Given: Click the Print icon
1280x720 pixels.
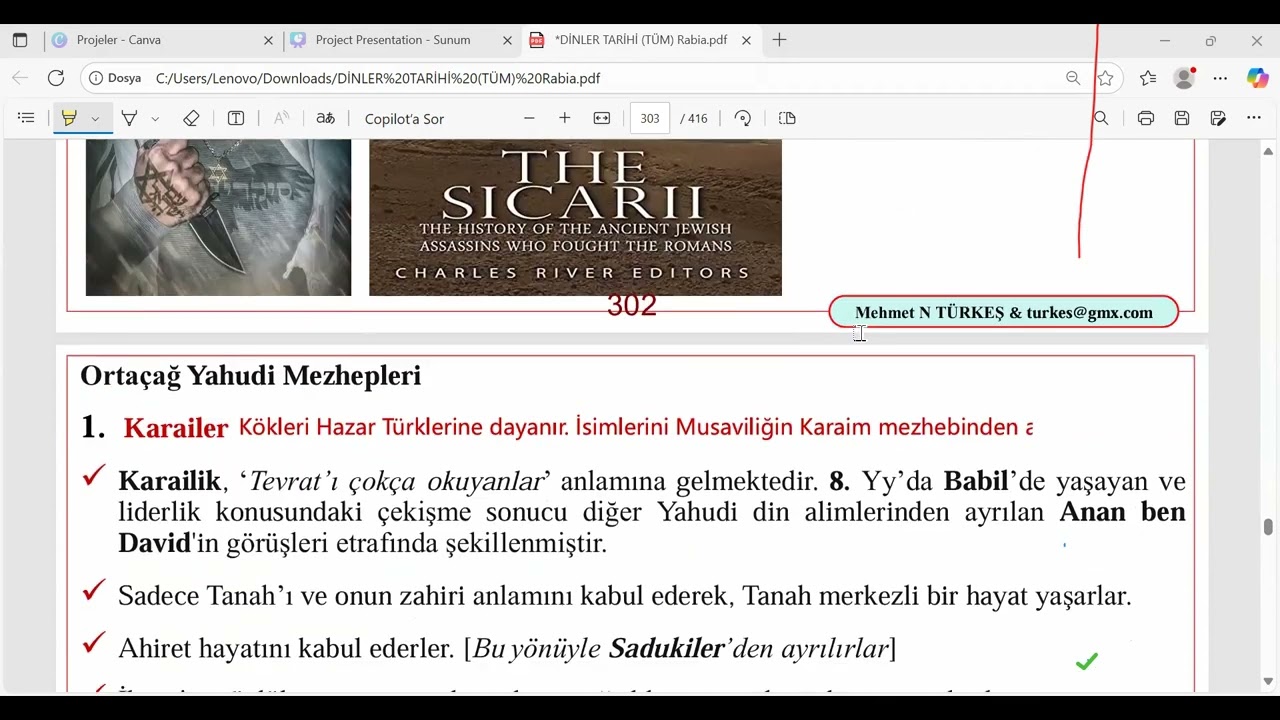Looking at the screenshot, I should (x=1146, y=118).
